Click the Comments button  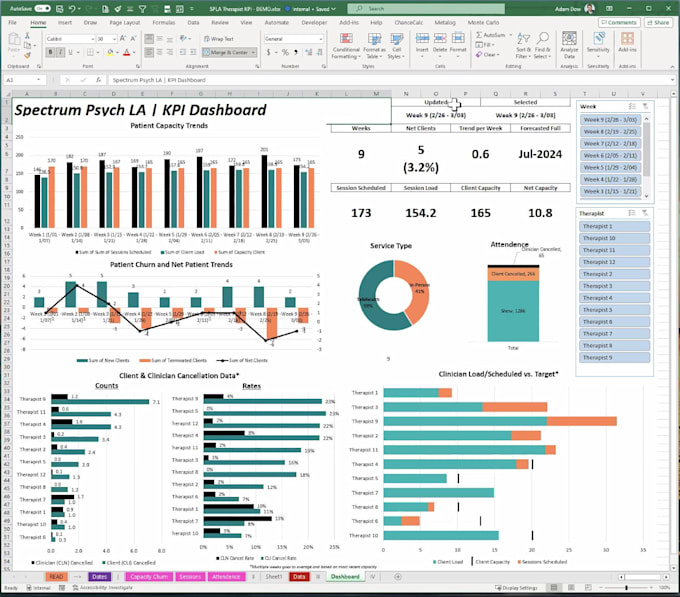click(619, 23)
